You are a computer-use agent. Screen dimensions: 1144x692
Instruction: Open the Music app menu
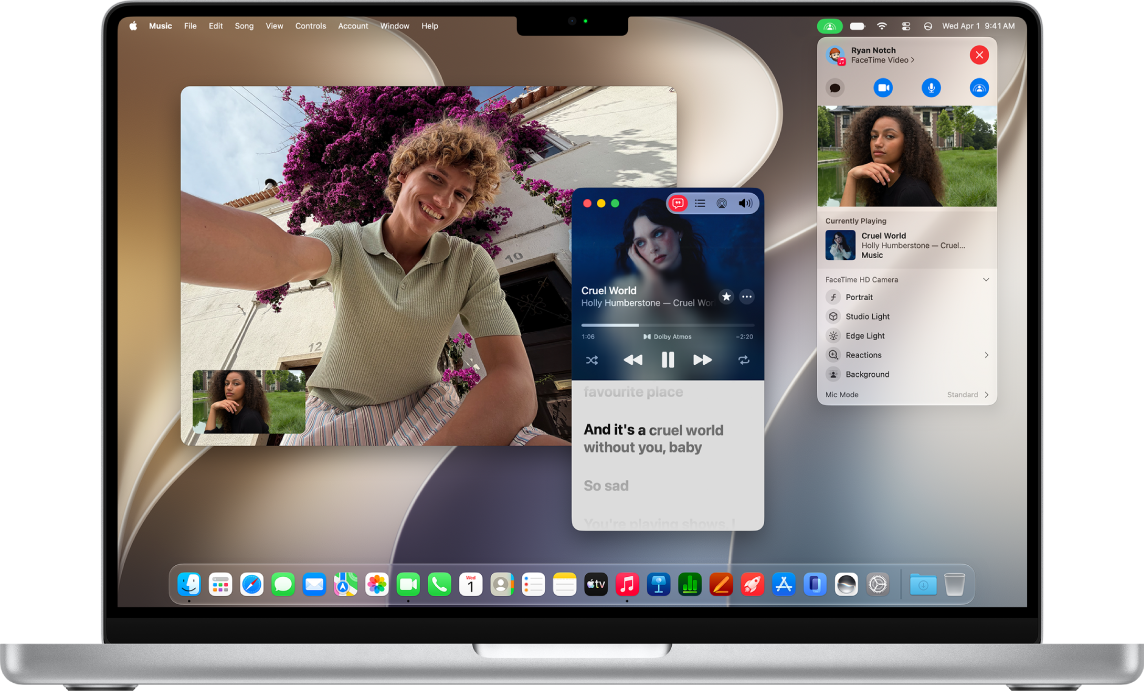coord(161,26)
